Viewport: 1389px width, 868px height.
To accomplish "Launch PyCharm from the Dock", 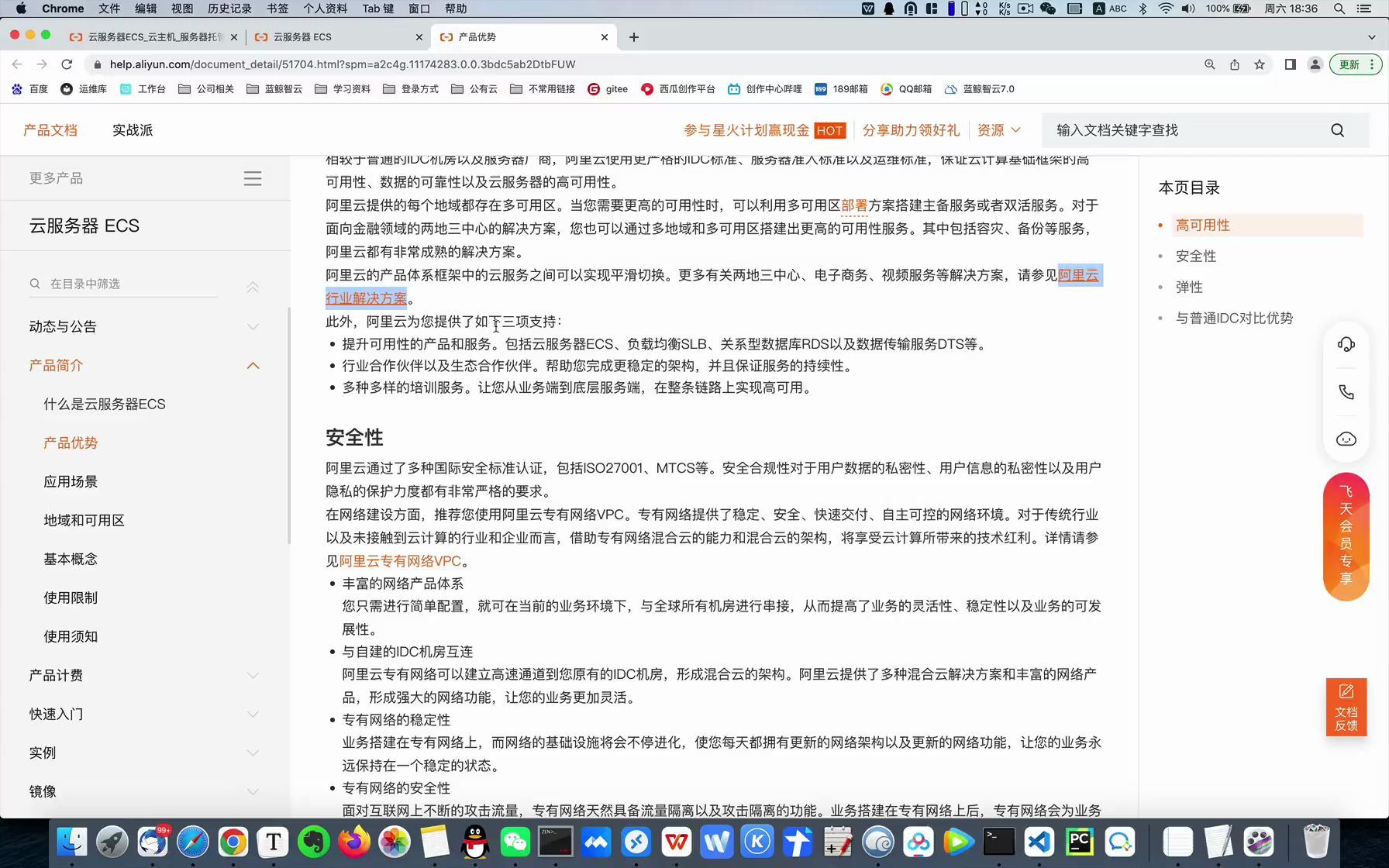I will [1080, 842].
